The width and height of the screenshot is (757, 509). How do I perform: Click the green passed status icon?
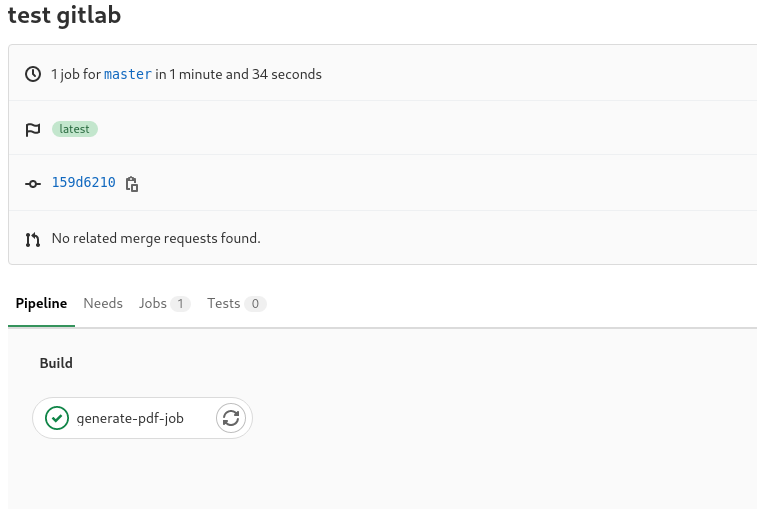pyautogui.click(x=57, y=418)
